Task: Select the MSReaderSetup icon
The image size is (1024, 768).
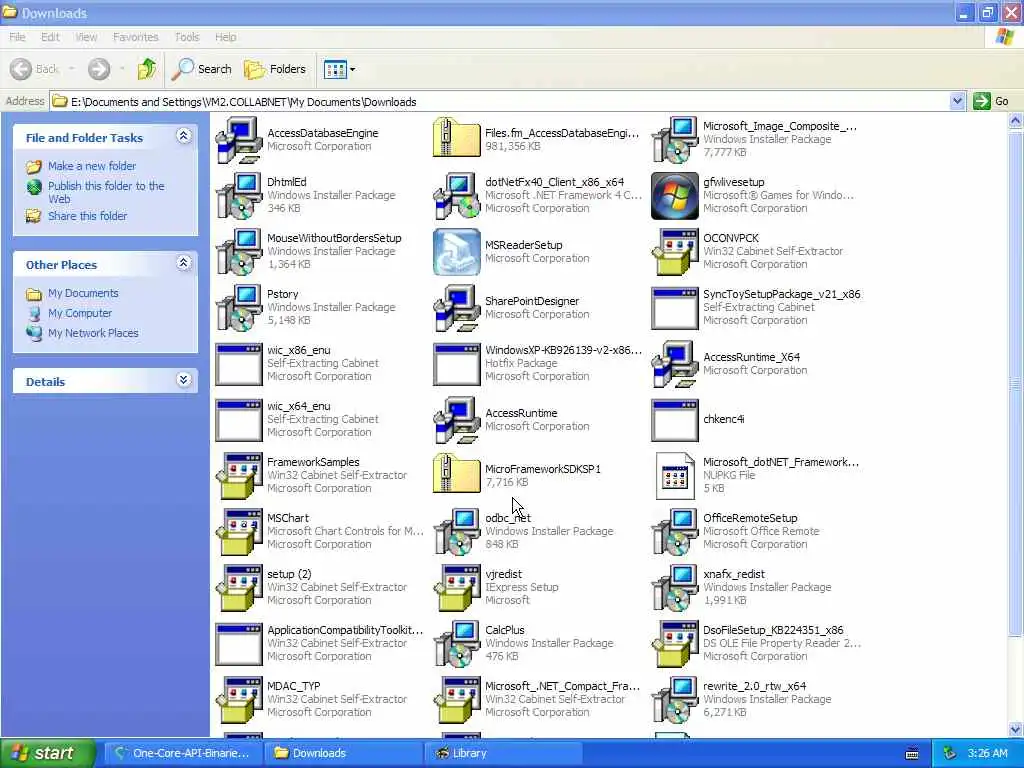Action: 456,251
